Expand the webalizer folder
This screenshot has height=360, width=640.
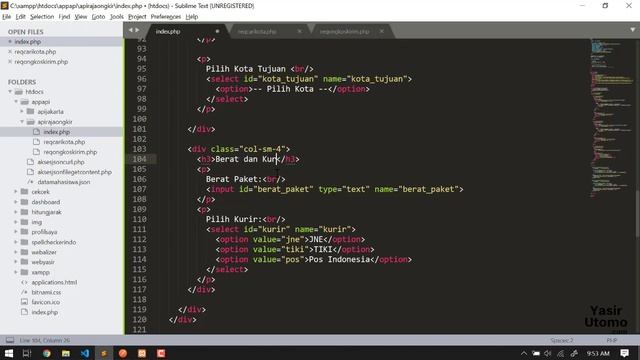tap(16, 252)
